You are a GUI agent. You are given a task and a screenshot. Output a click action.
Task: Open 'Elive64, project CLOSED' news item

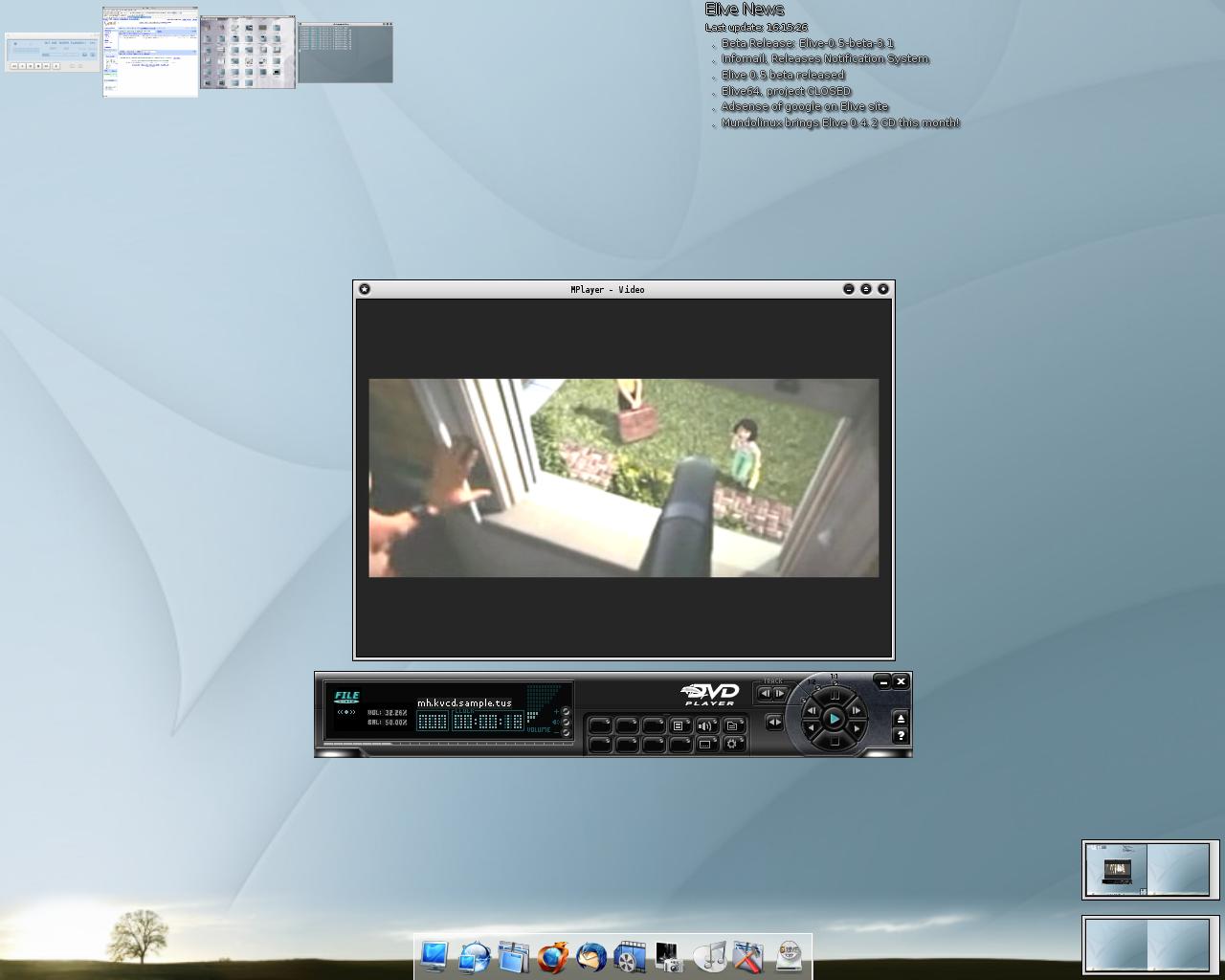coord(786,91)
